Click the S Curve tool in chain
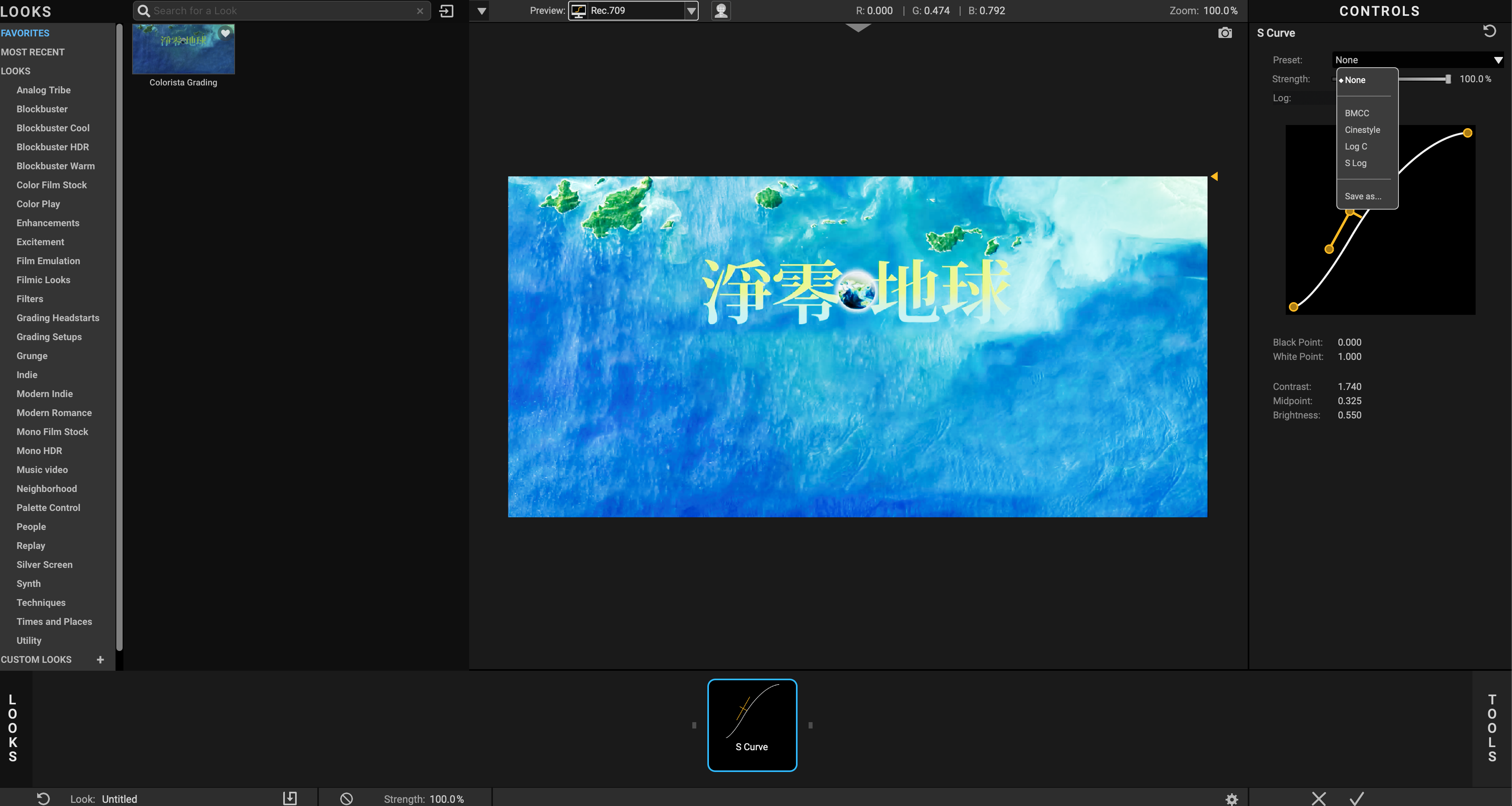Viewport: 1512px width, 806px height. coord(752,725)
